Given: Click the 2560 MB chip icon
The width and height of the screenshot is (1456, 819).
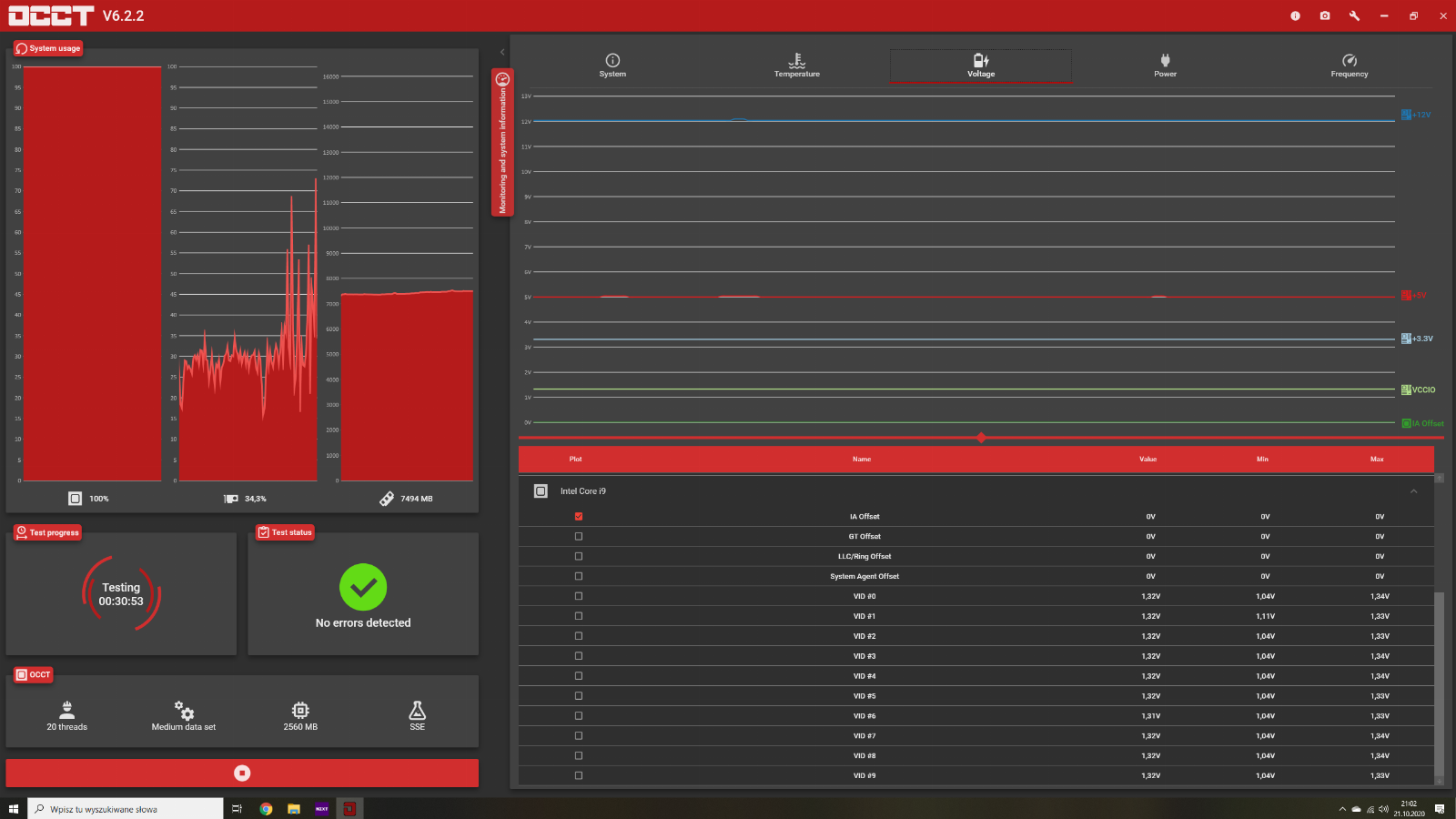Looking at the screenshot, I should click(x=300, y=710).
